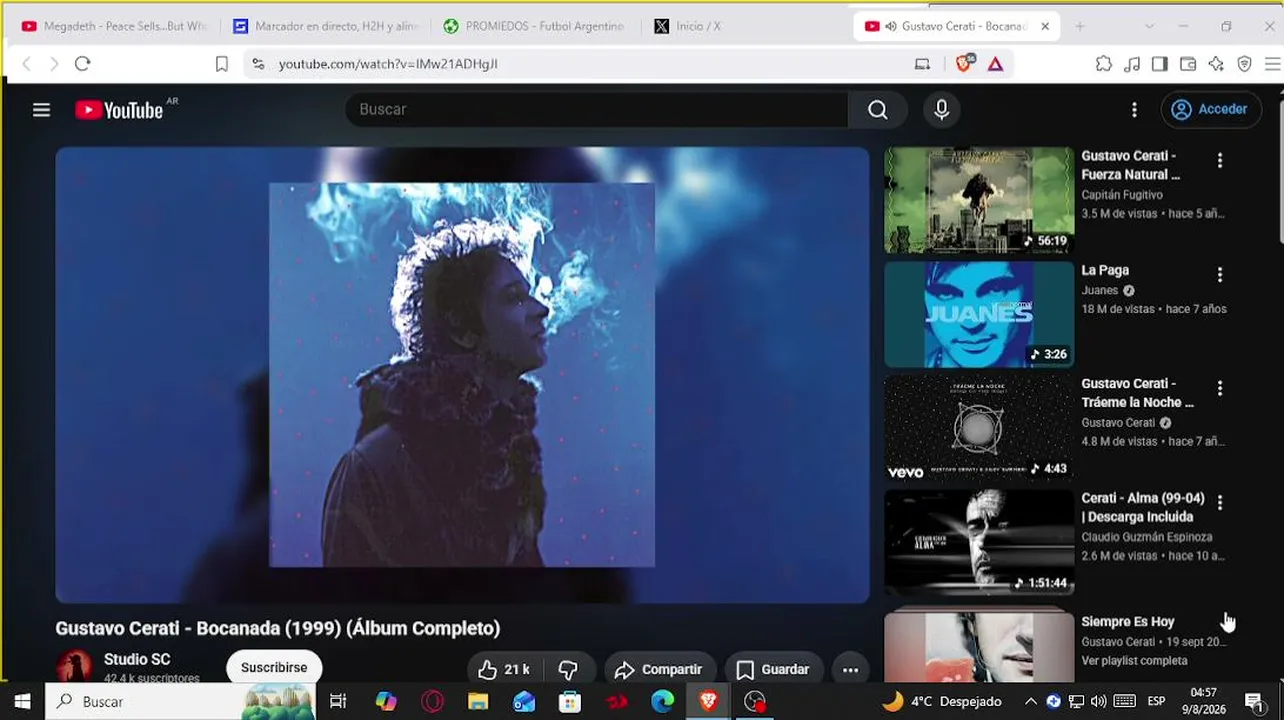Open a new browser tab
The height and width of the screenshot is (720, 1284).
point(1079,26)
